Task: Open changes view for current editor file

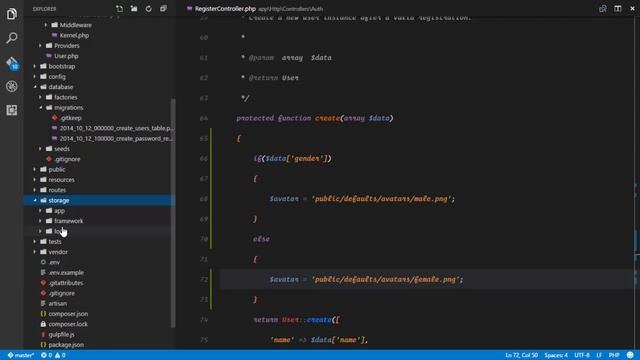Action: pyautogui.click(x=602, y=9)
